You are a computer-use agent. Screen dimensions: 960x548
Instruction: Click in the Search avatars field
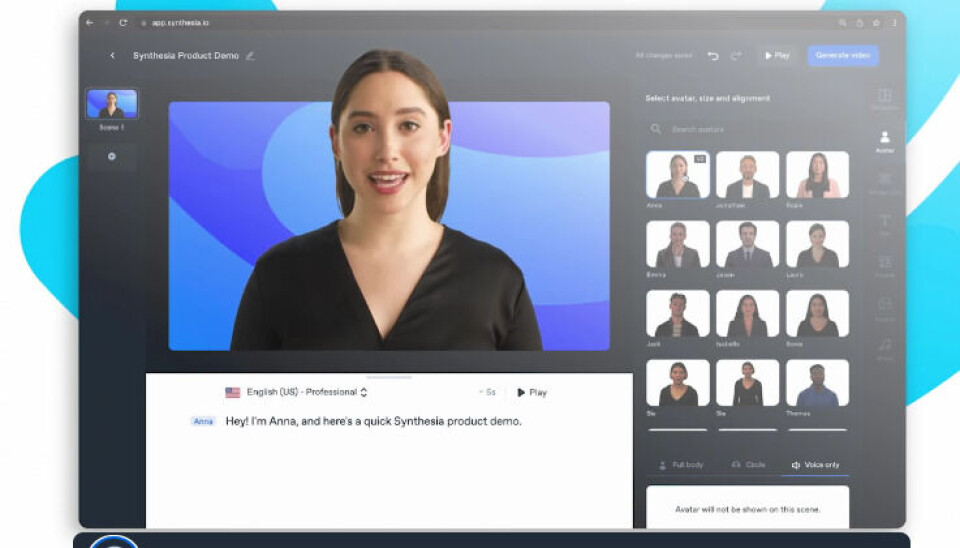747,129
